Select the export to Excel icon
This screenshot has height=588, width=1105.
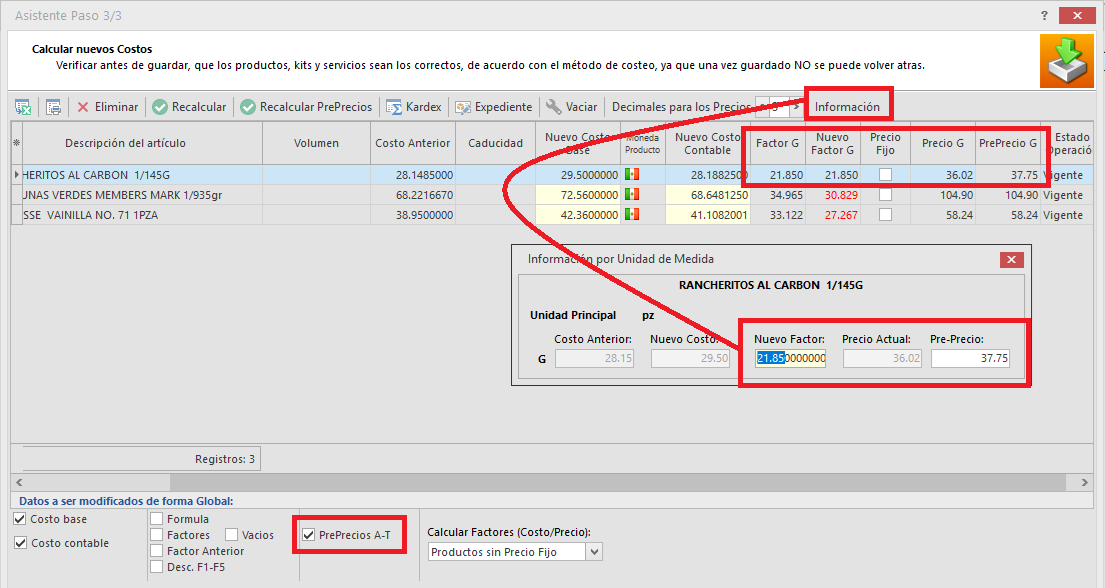[x=23, y=107]
